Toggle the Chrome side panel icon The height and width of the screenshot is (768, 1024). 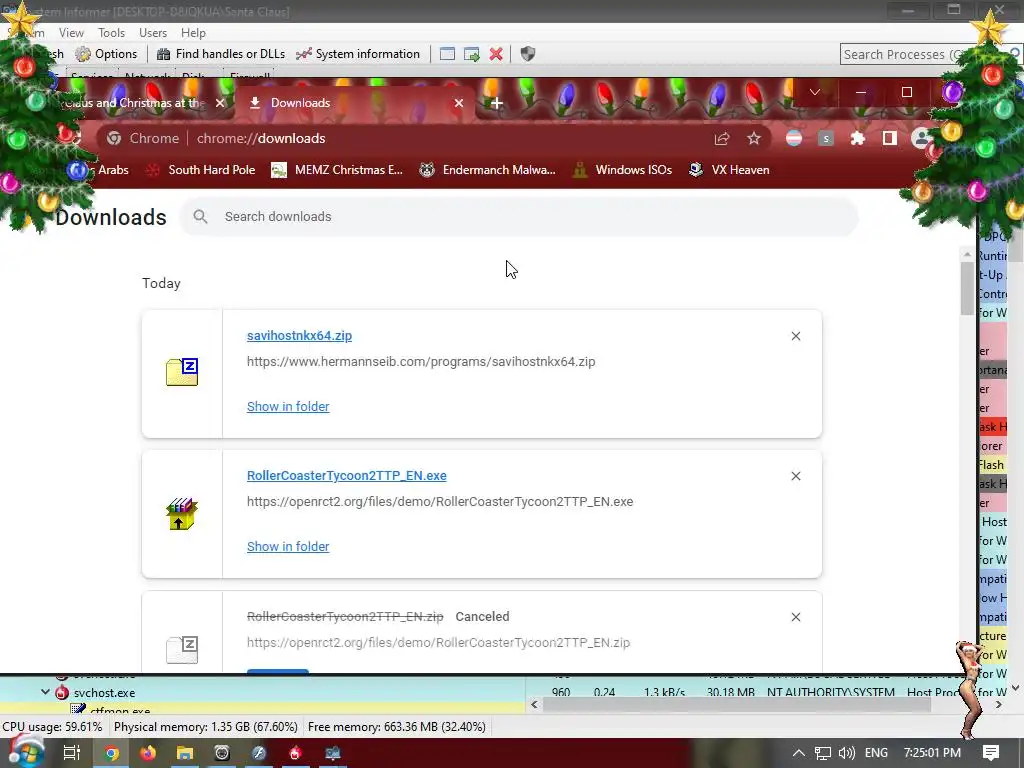pyautogui.click(x=889, y=138)
